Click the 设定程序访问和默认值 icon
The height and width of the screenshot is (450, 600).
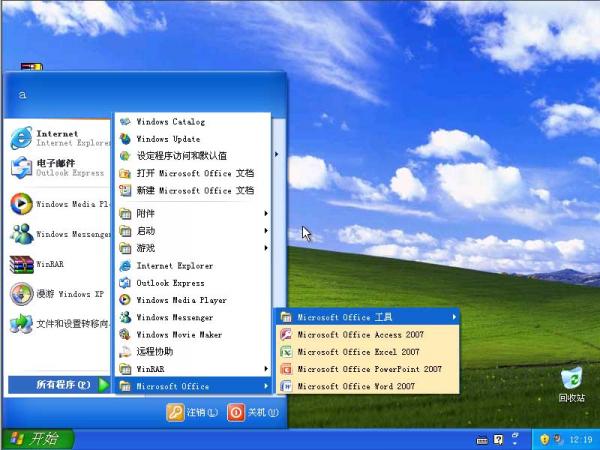[x=125, y=156]
